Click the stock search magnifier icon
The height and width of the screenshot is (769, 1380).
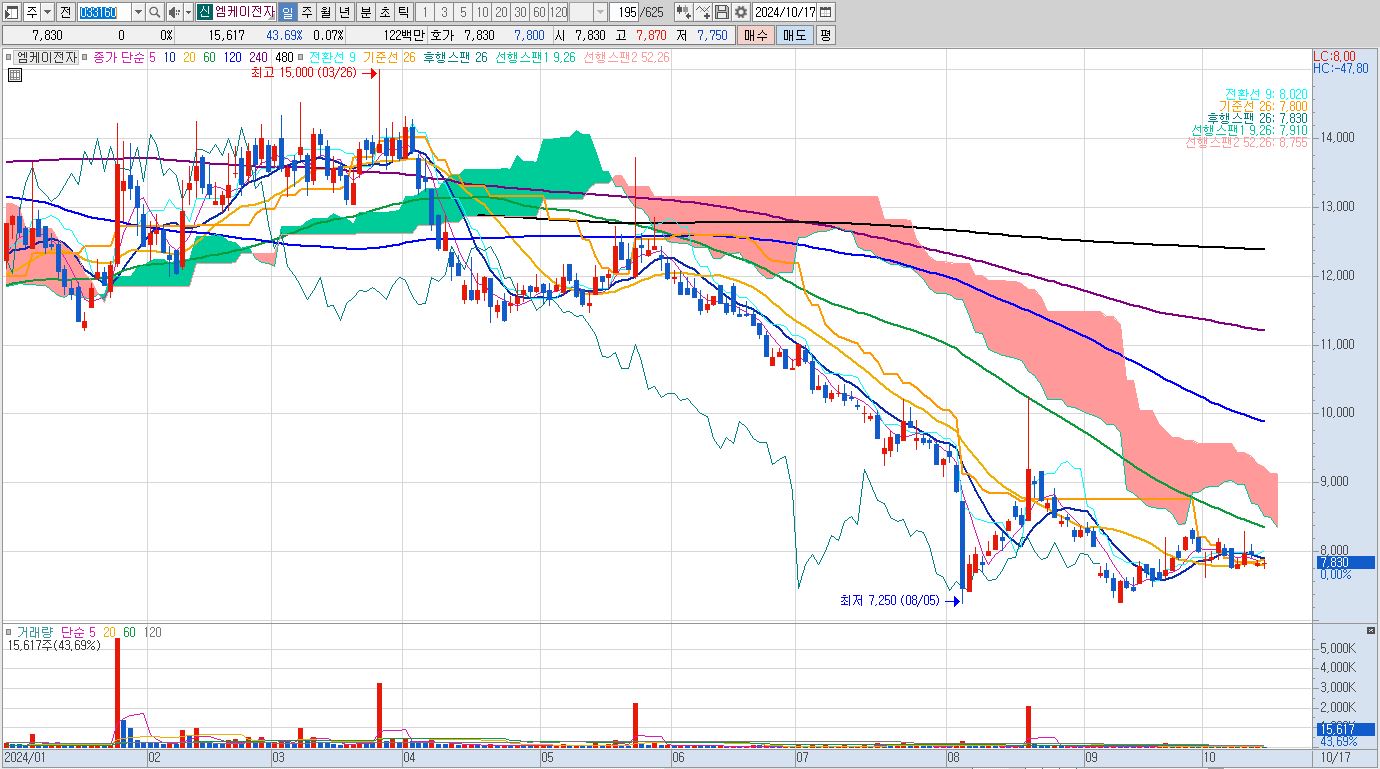point(155,12)
